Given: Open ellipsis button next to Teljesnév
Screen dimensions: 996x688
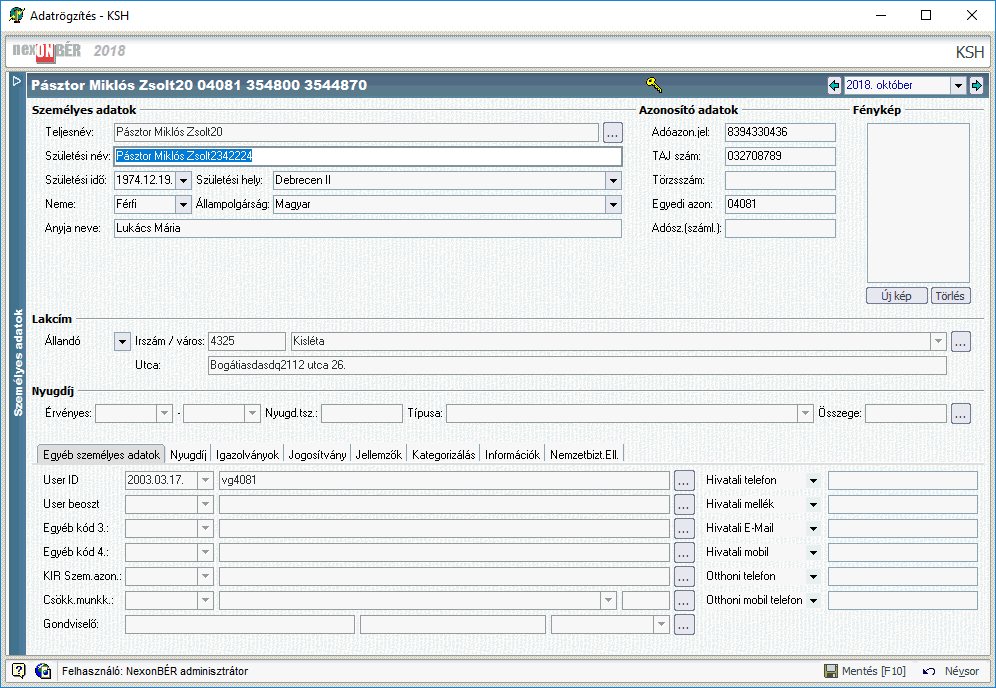Looking at the screenshot, I should click(612, 132).
